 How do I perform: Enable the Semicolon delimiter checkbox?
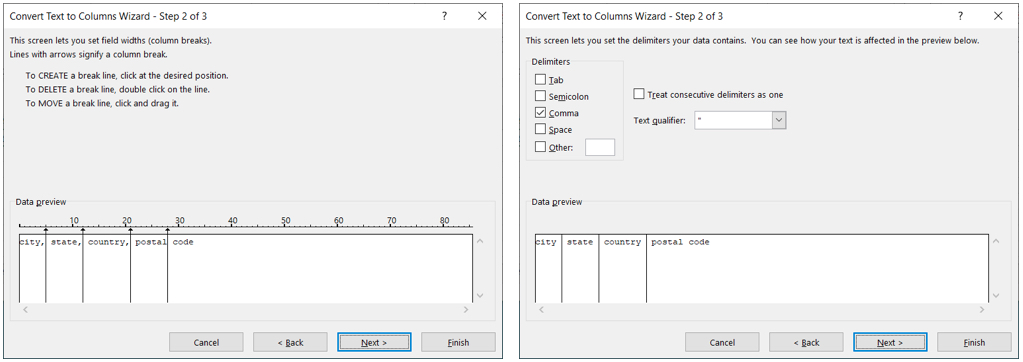pos(540,96)
